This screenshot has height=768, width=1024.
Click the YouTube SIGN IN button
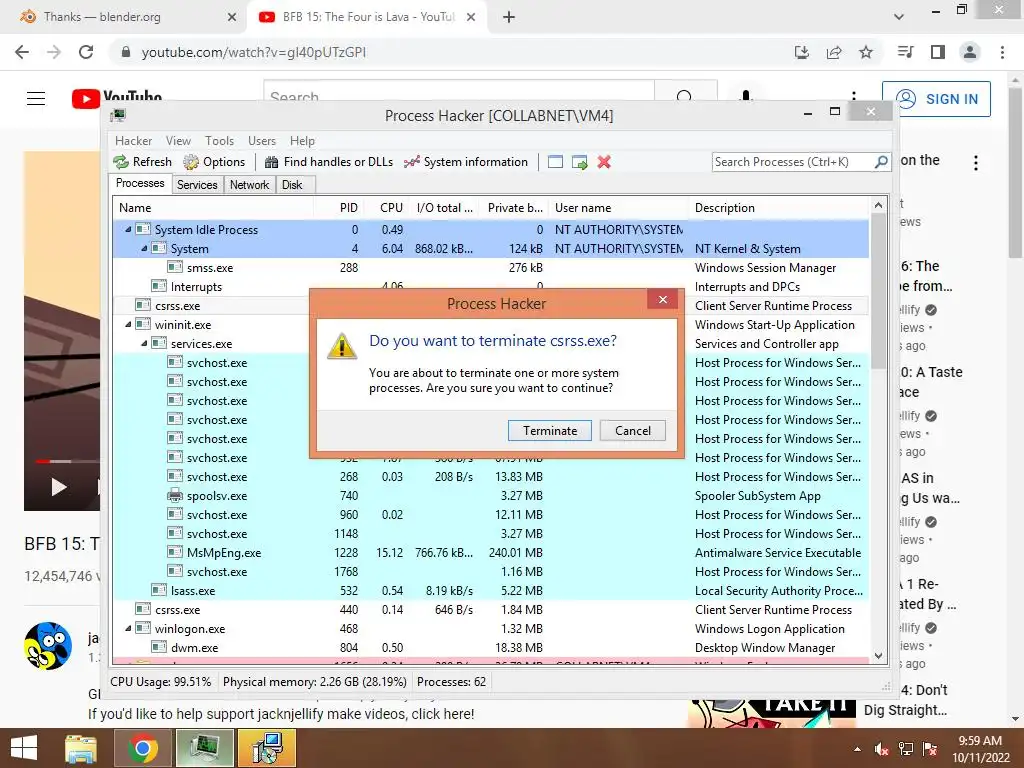[x=936, y=99]
